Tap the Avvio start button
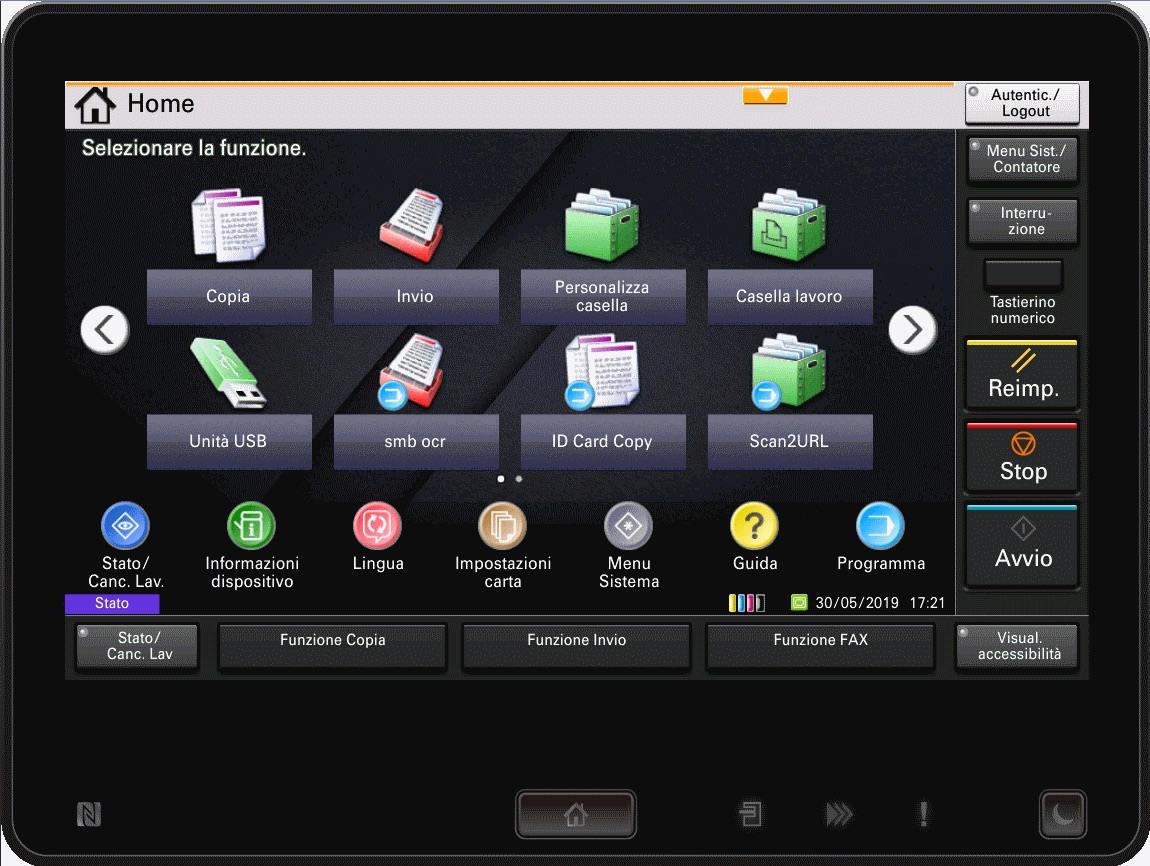 tap(1022, 546)
